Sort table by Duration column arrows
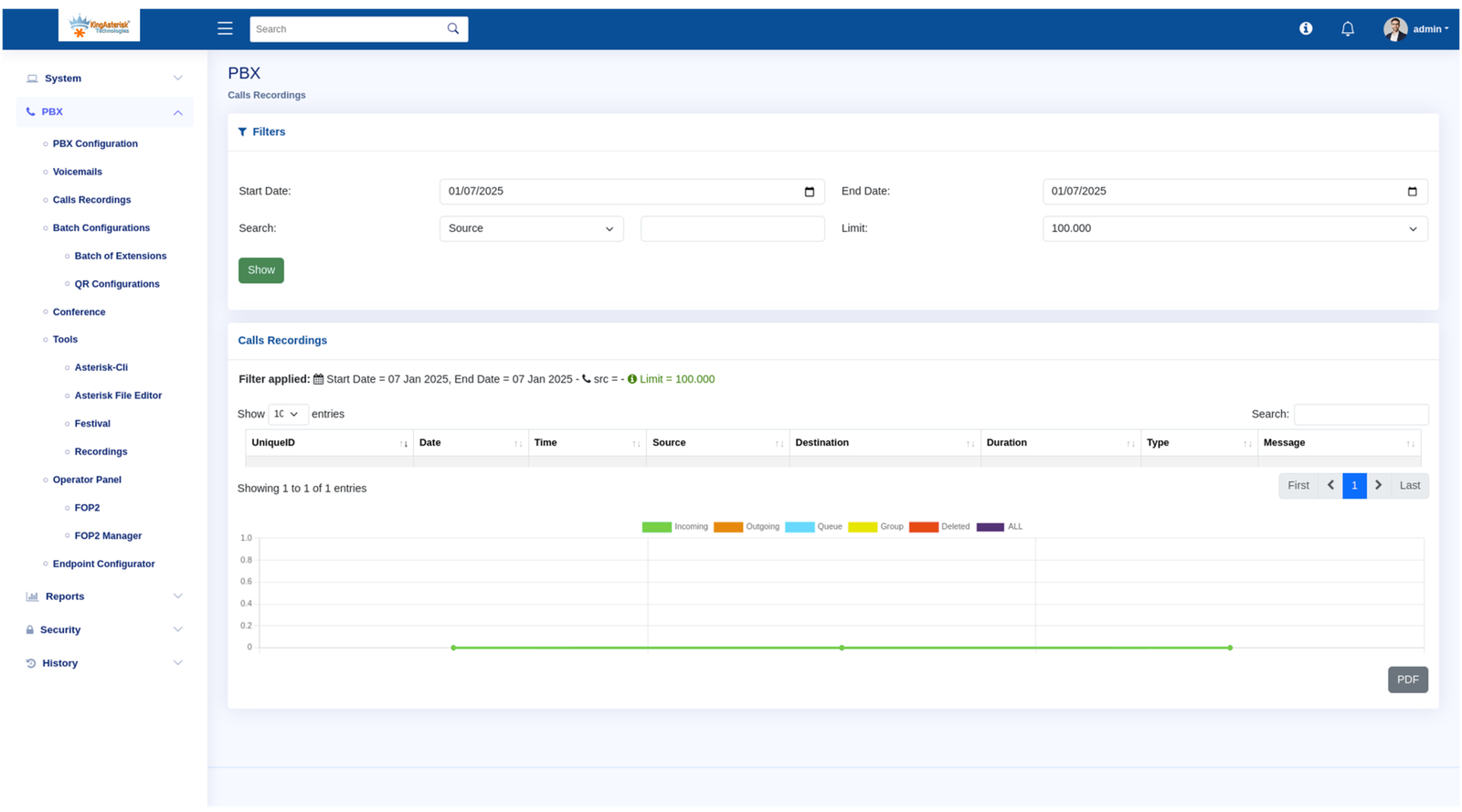 click(x=1130, y=444)
